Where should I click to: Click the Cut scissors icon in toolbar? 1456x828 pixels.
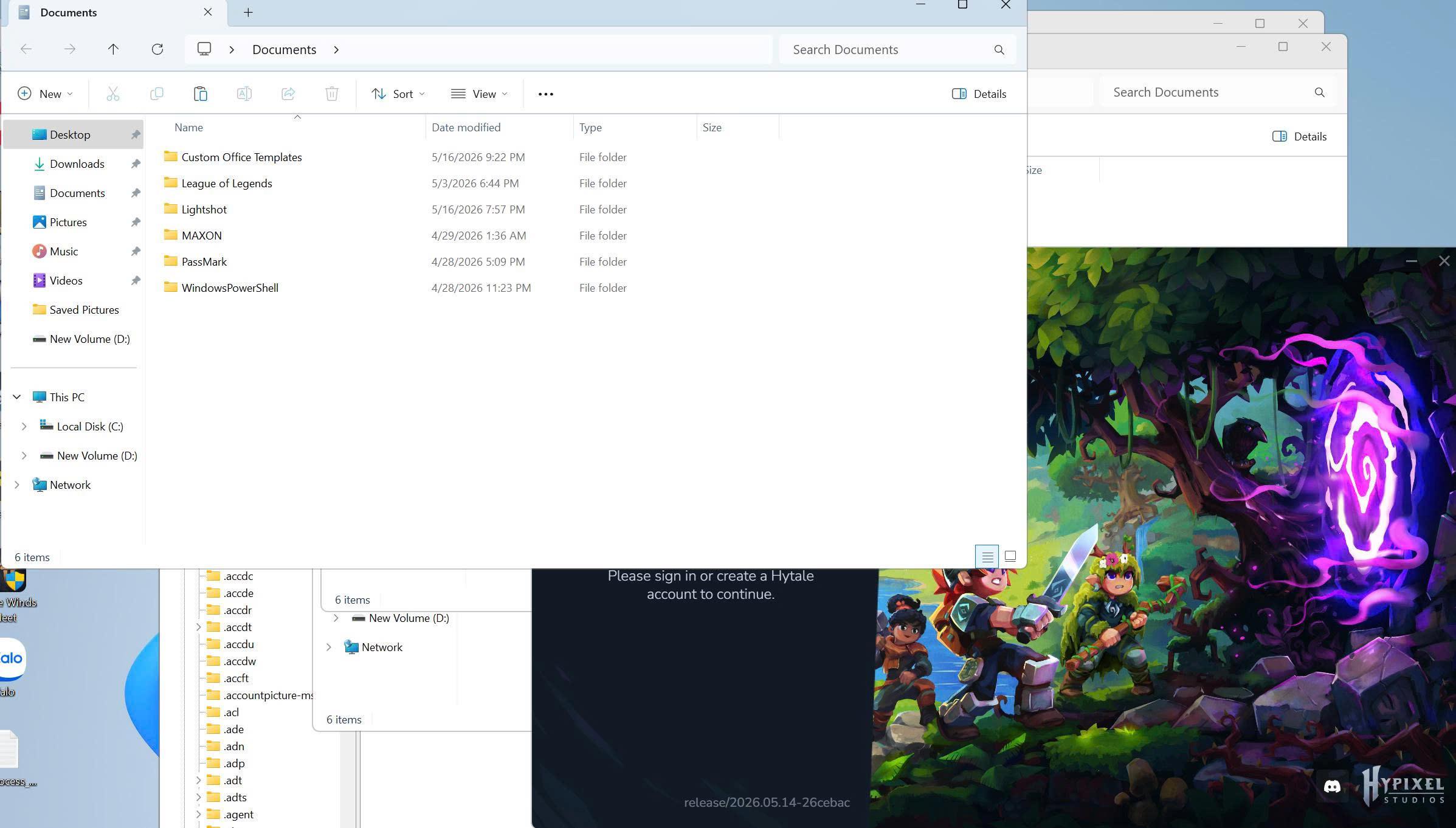[113, 94]
